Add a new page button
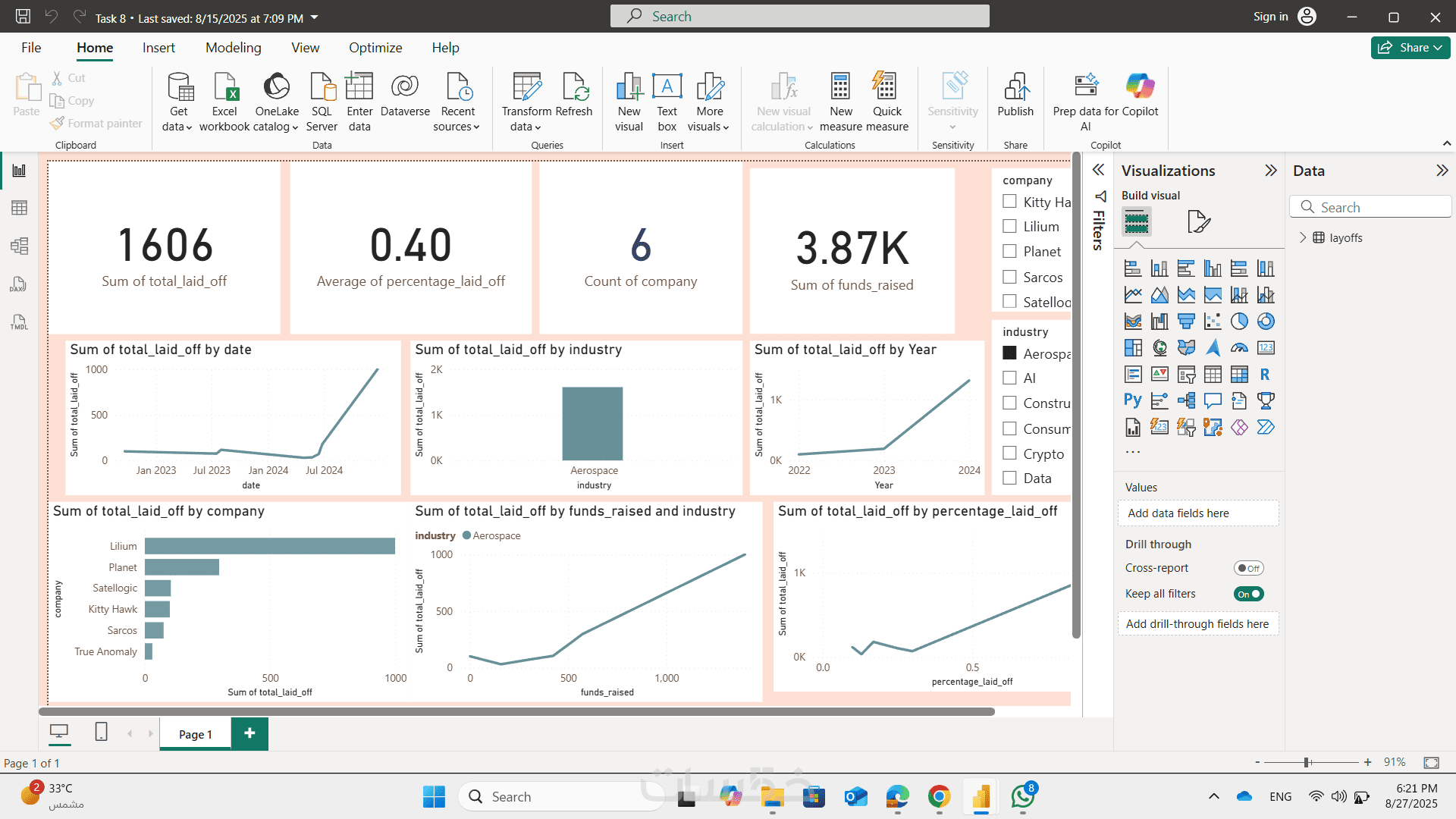The height and width of the screenshot is (819, 1456). (x=249, y=733)
